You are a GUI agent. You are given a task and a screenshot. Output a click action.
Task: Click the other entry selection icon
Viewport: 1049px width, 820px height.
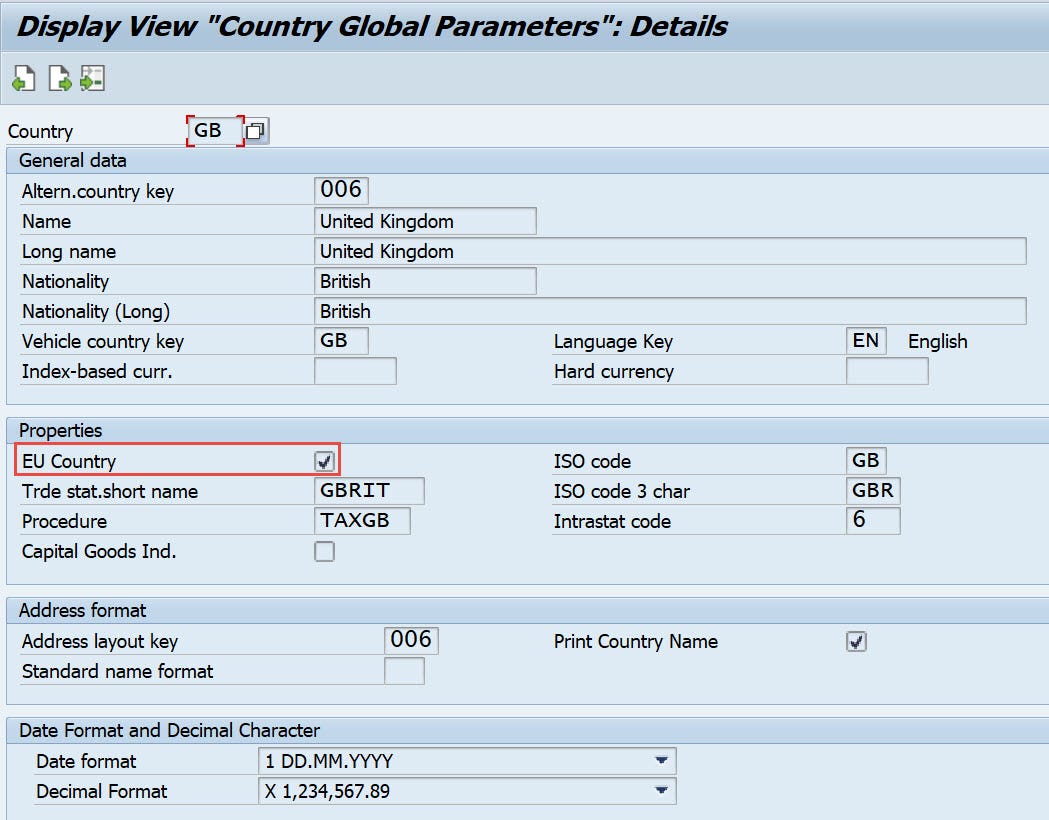pos(92,78)
